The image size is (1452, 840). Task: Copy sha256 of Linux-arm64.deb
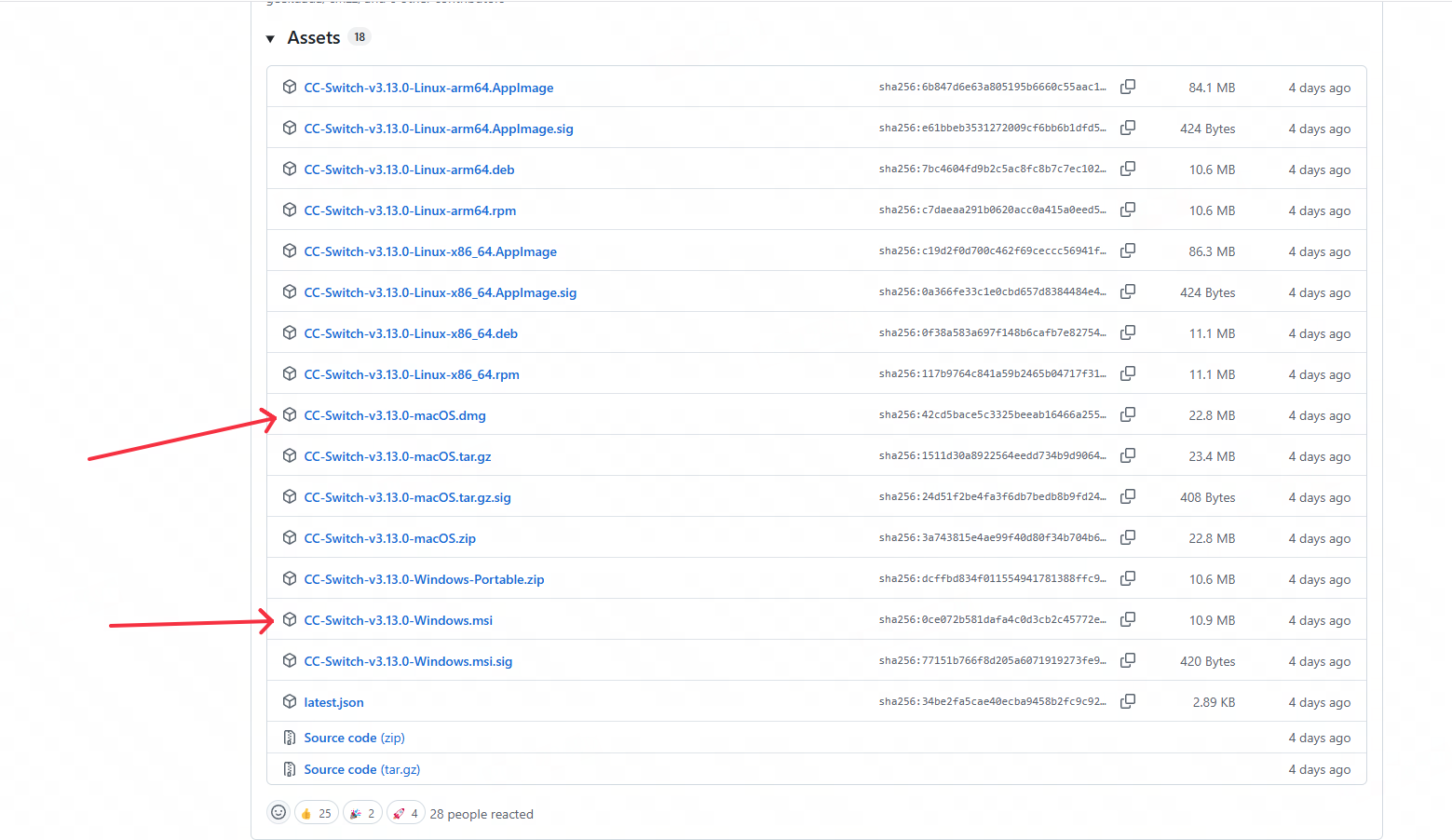1128,169
